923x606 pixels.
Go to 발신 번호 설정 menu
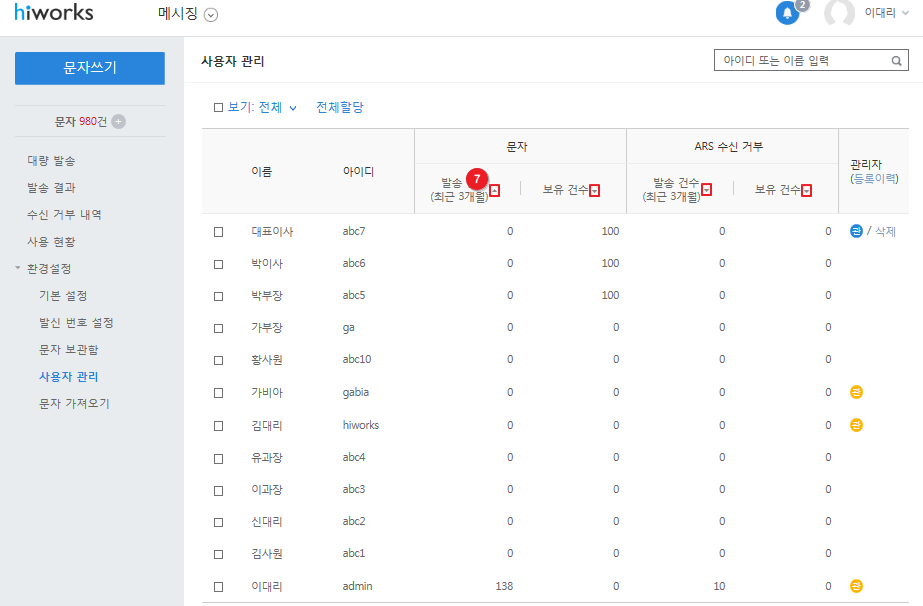click(x=75, y=323)
